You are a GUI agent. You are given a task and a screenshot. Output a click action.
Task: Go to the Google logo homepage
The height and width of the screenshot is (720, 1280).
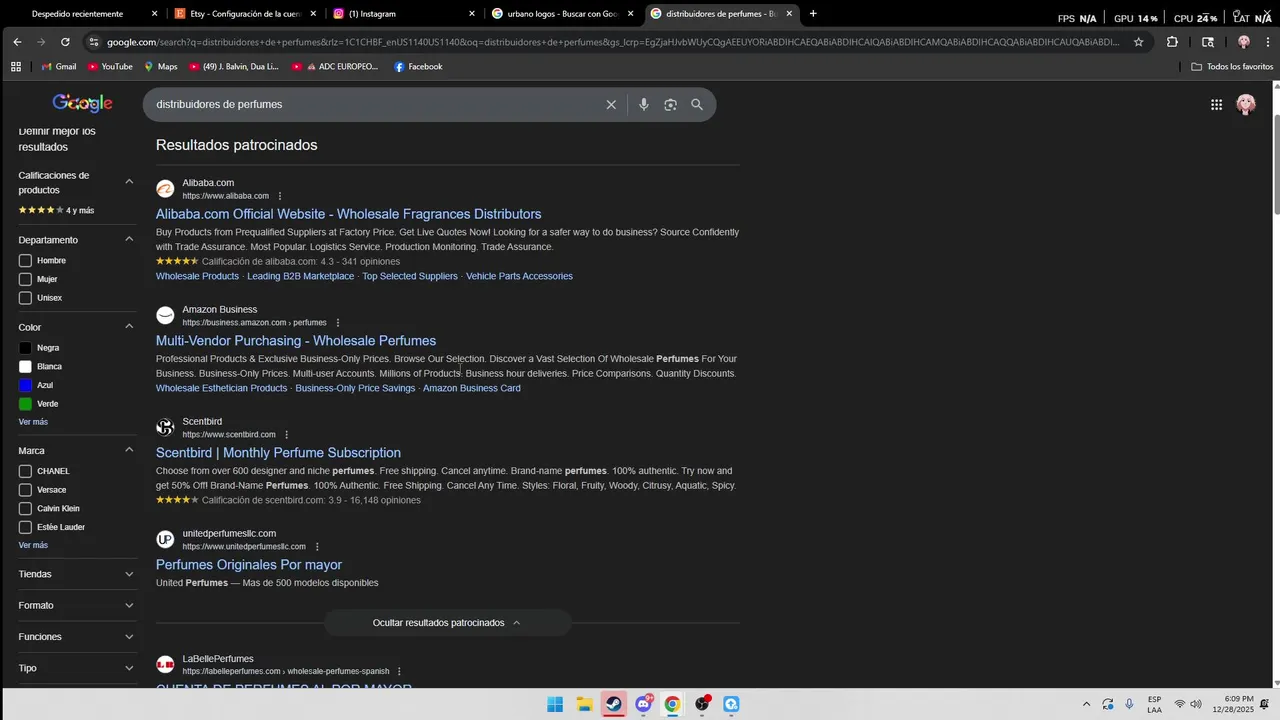[82, 104]
